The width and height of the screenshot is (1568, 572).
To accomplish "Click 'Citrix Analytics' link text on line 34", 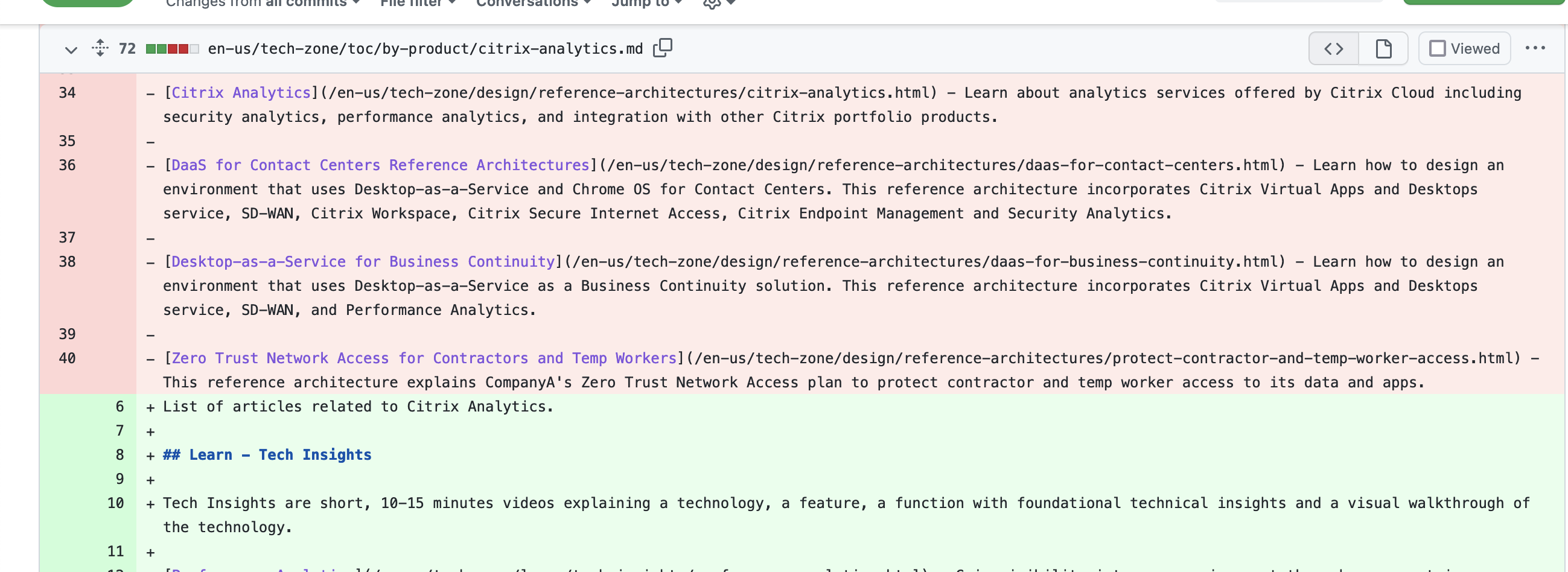I will [x=241, y=92].
